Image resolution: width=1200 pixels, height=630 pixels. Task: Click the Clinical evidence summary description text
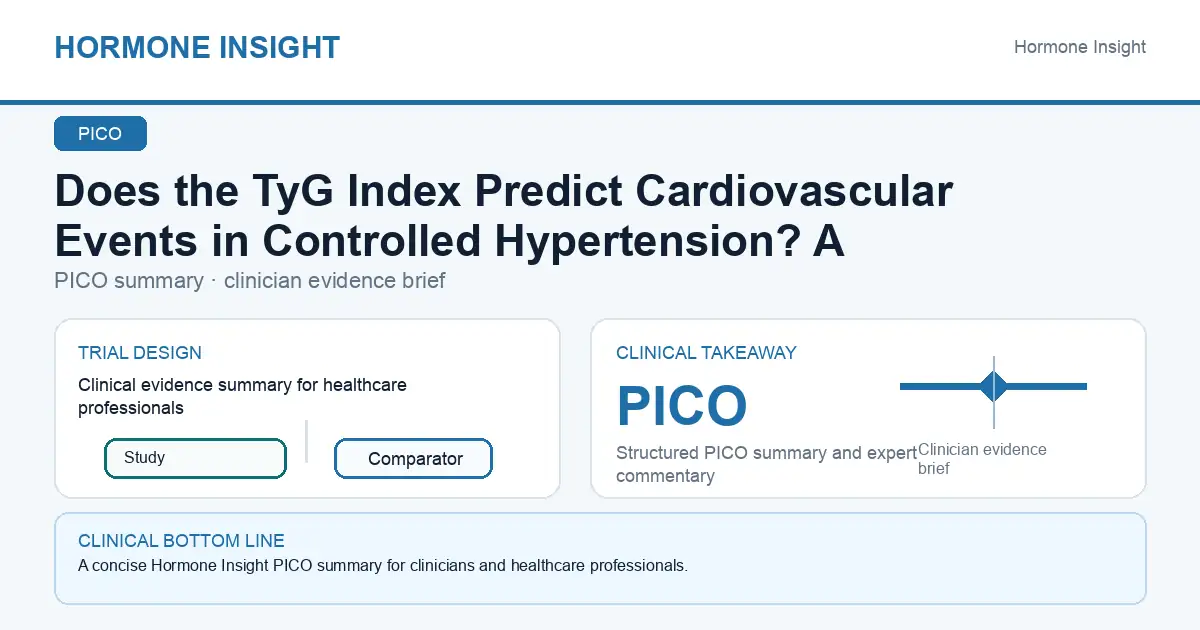pos(242,396)
